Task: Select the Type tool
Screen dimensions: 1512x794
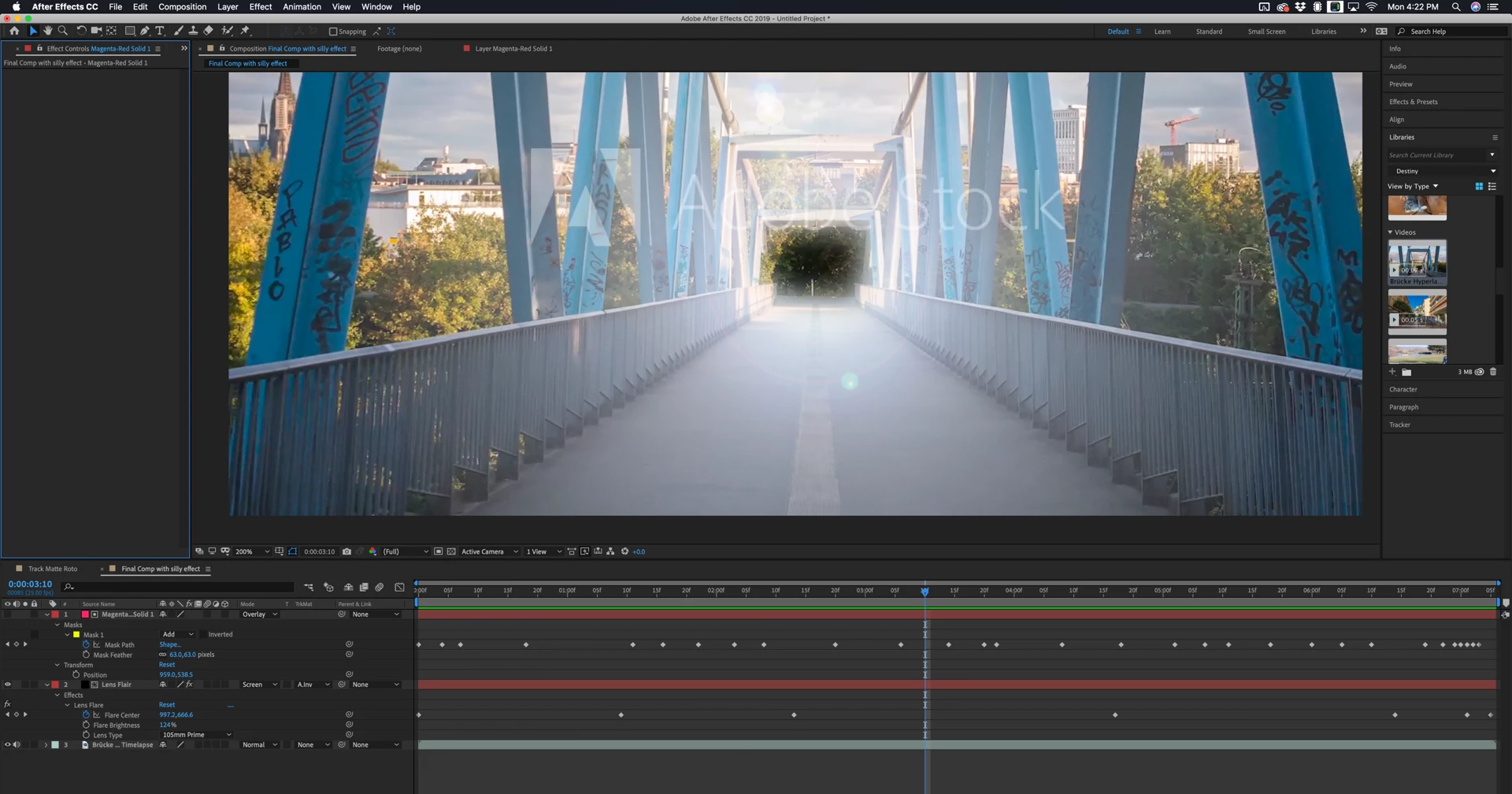Action: click(x=160, y=31)
